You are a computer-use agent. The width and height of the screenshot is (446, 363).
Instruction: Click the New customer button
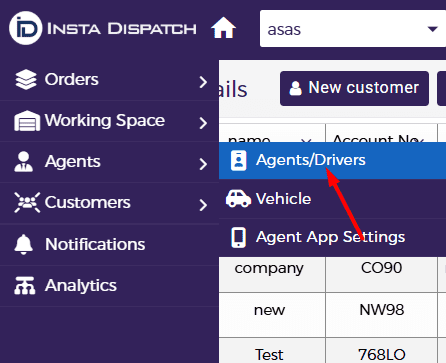pyautogui.click(x=354, y=88)
